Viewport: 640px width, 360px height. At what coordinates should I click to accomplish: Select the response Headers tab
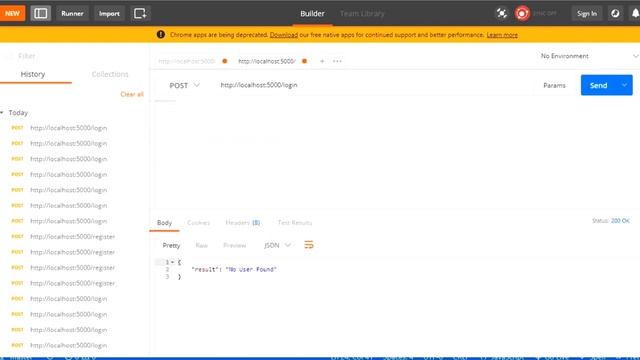[242, 223]
